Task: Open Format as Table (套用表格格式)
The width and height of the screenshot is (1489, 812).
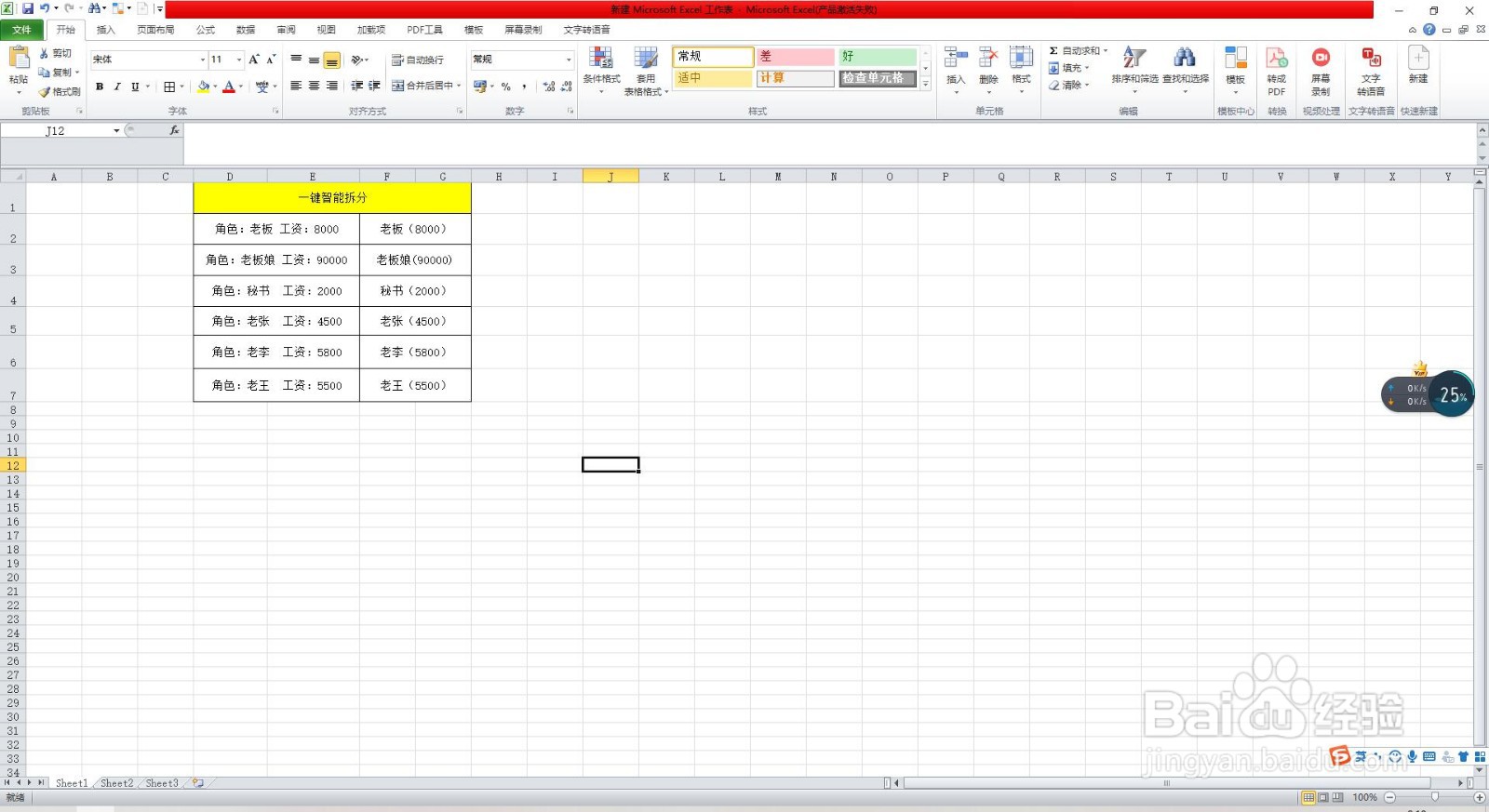Action: pos(646,71)
